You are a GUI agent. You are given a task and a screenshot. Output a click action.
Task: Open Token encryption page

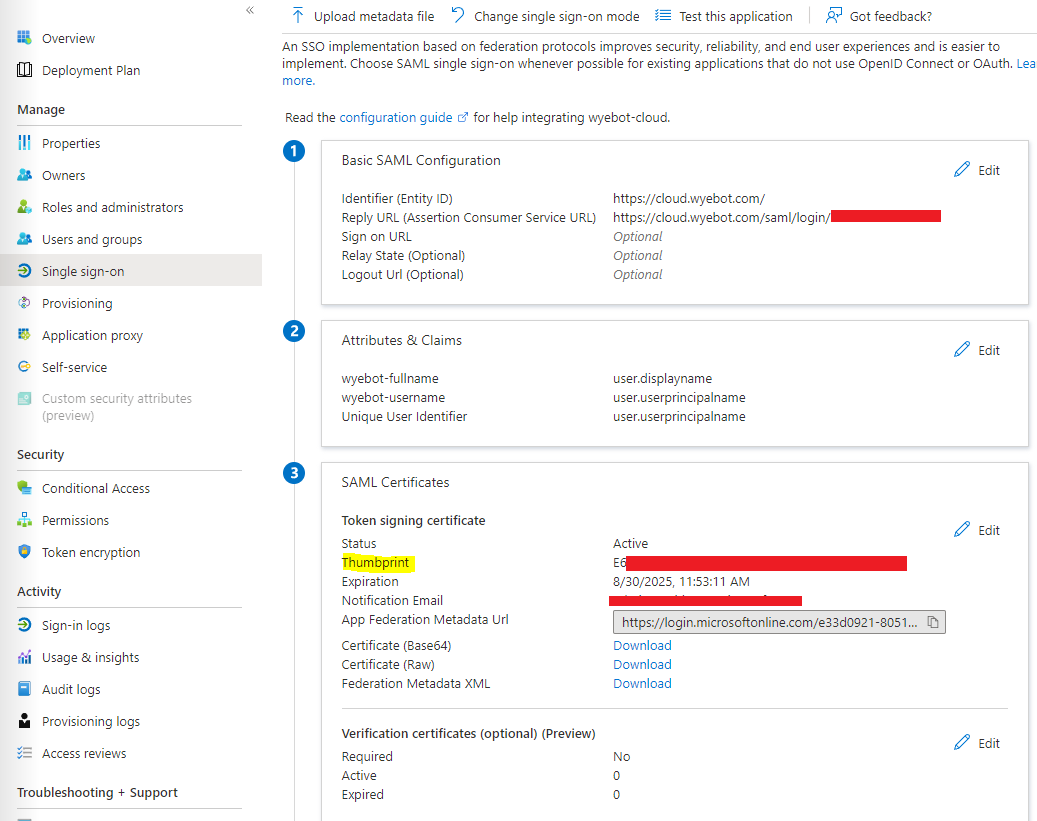91,552
